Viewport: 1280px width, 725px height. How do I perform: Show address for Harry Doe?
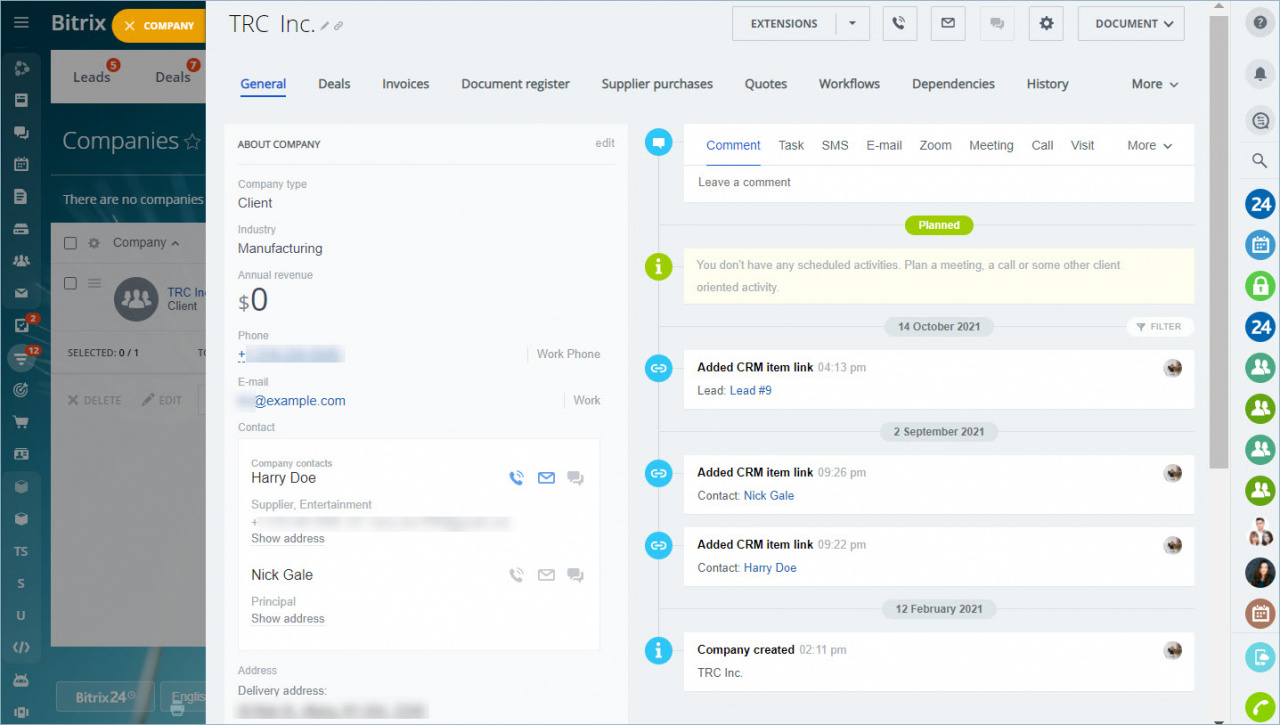coord(288,539)
